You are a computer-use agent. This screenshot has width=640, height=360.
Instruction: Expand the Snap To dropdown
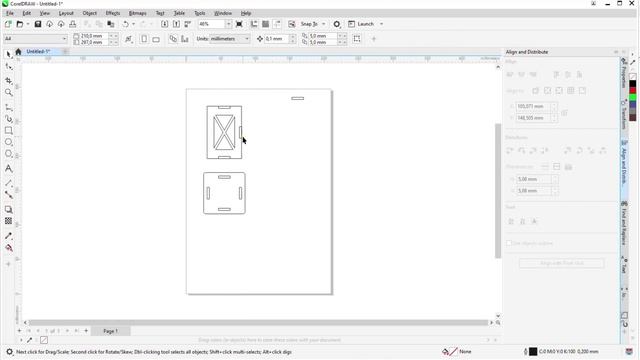324,24
